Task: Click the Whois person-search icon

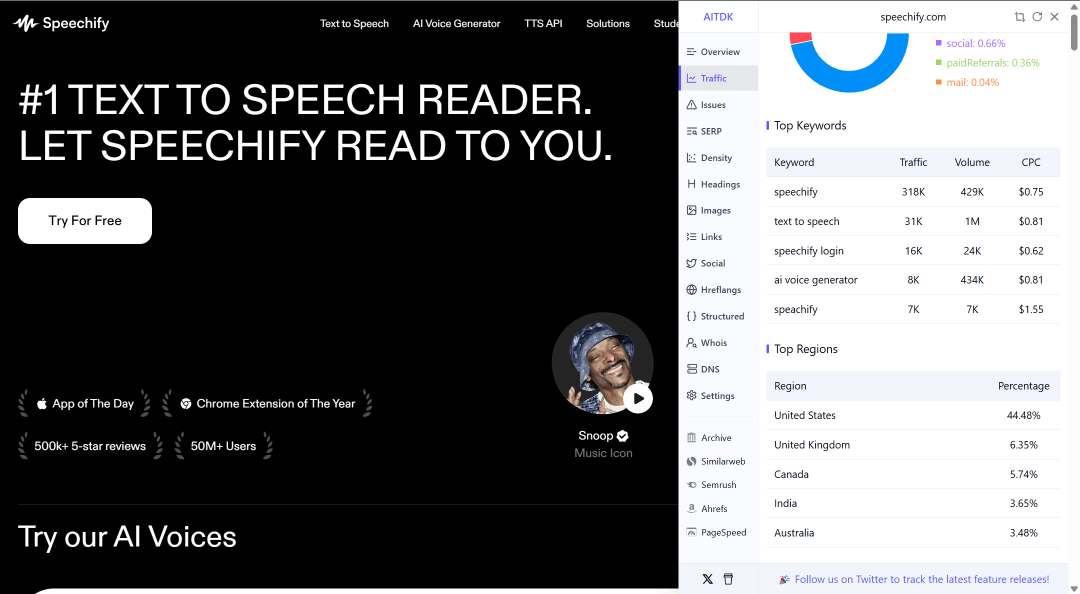Action: (692, 342)
